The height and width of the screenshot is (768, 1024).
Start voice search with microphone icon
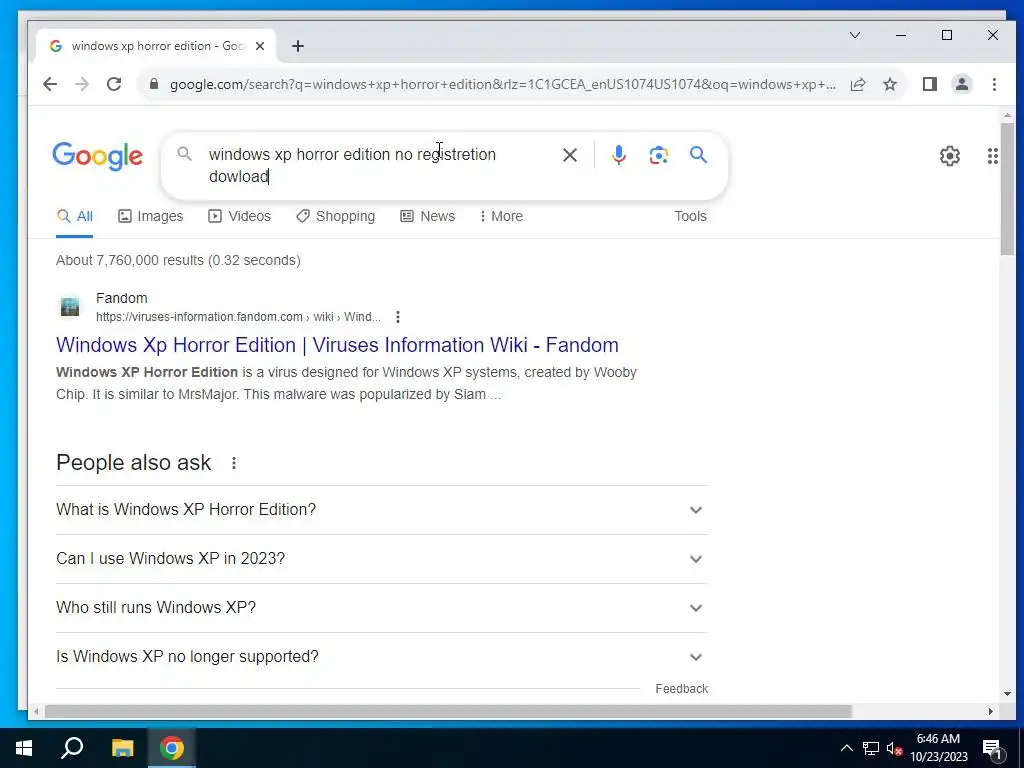618,155
